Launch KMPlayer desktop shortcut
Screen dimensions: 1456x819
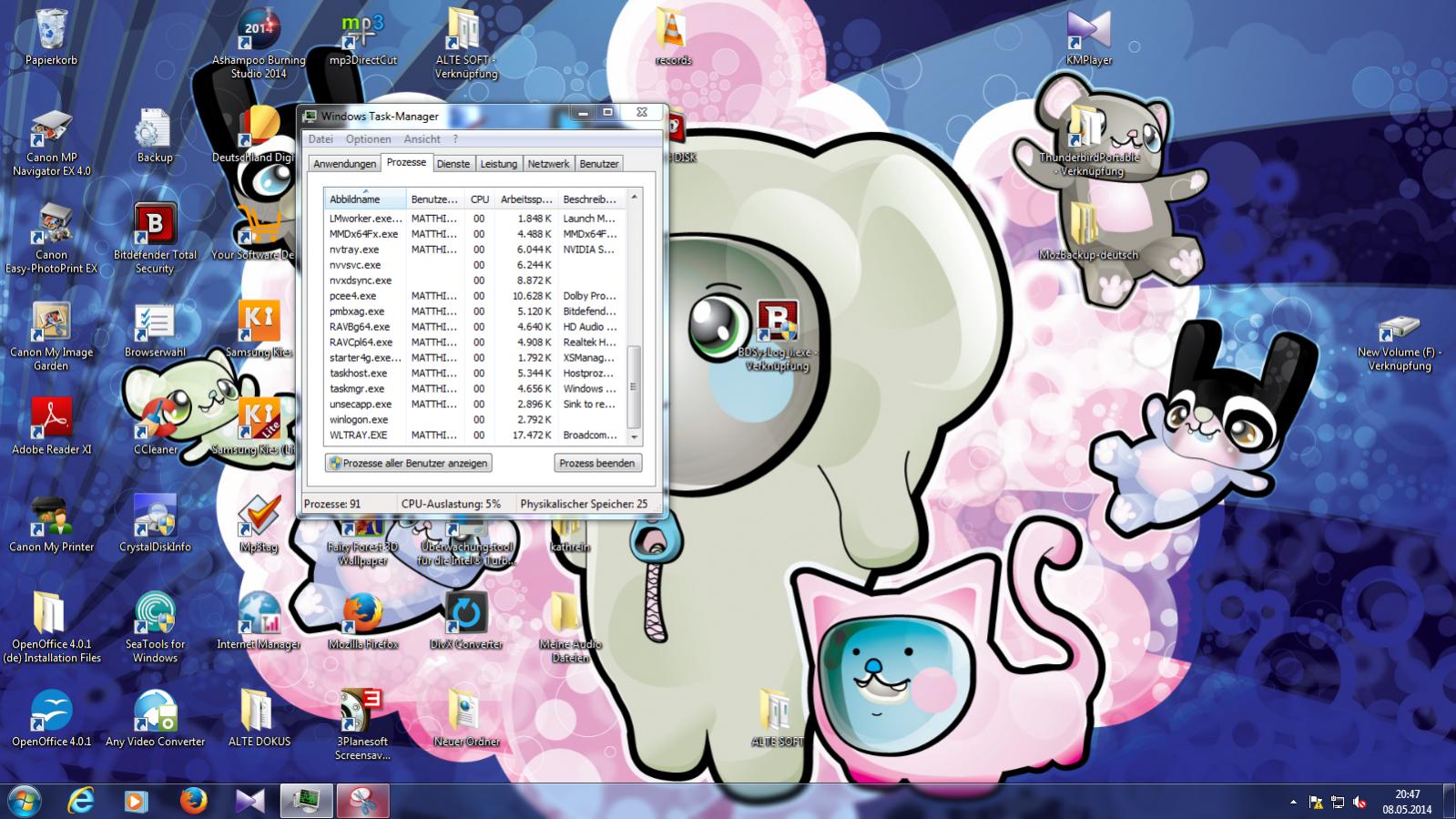click(x=1089, y=37)
